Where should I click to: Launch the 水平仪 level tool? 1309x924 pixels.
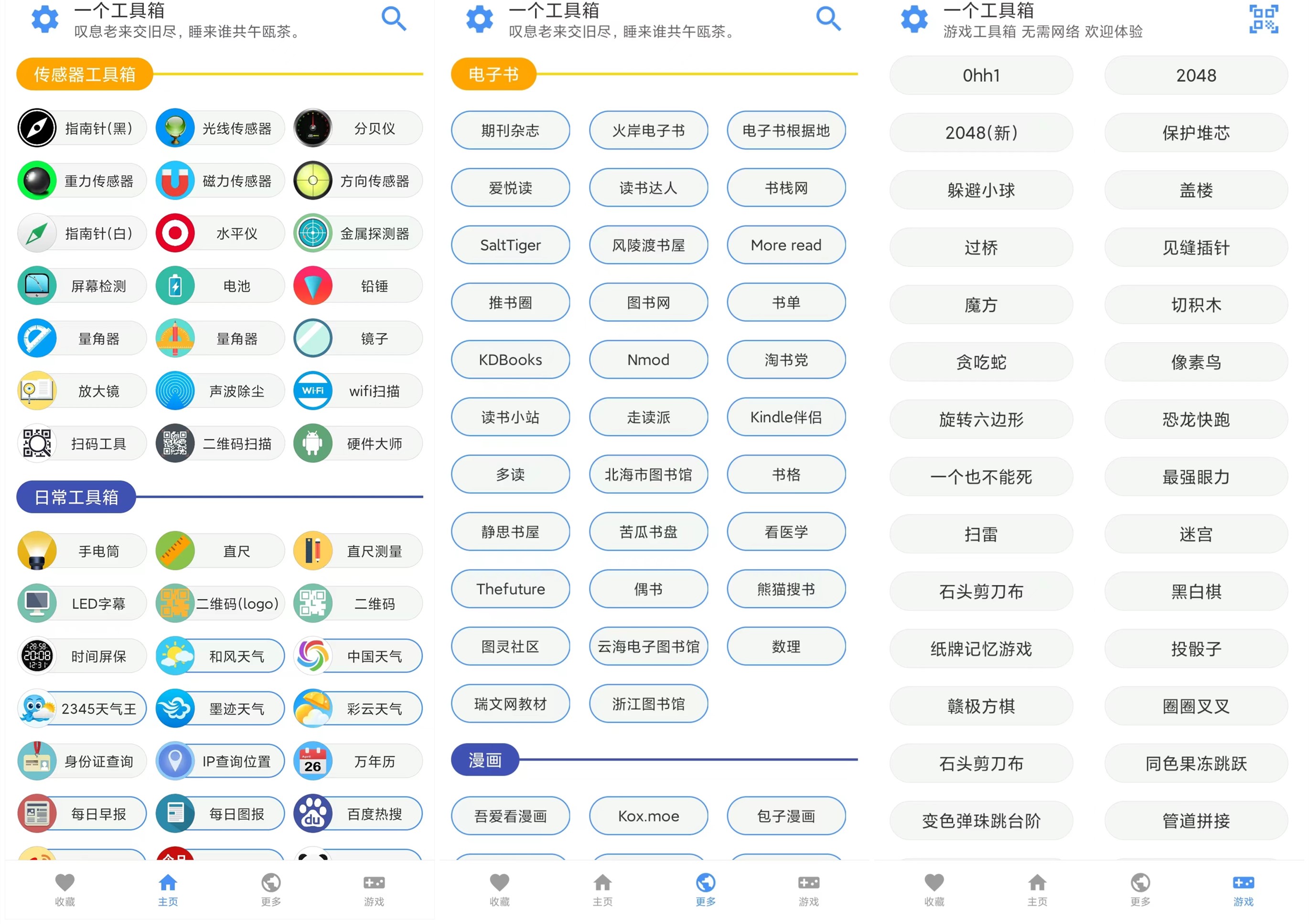point(219,233)
